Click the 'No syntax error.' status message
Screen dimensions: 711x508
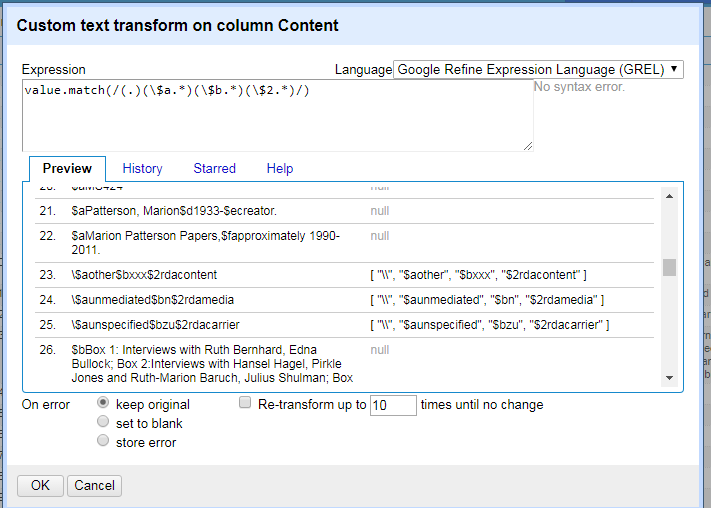click(579, 87)
